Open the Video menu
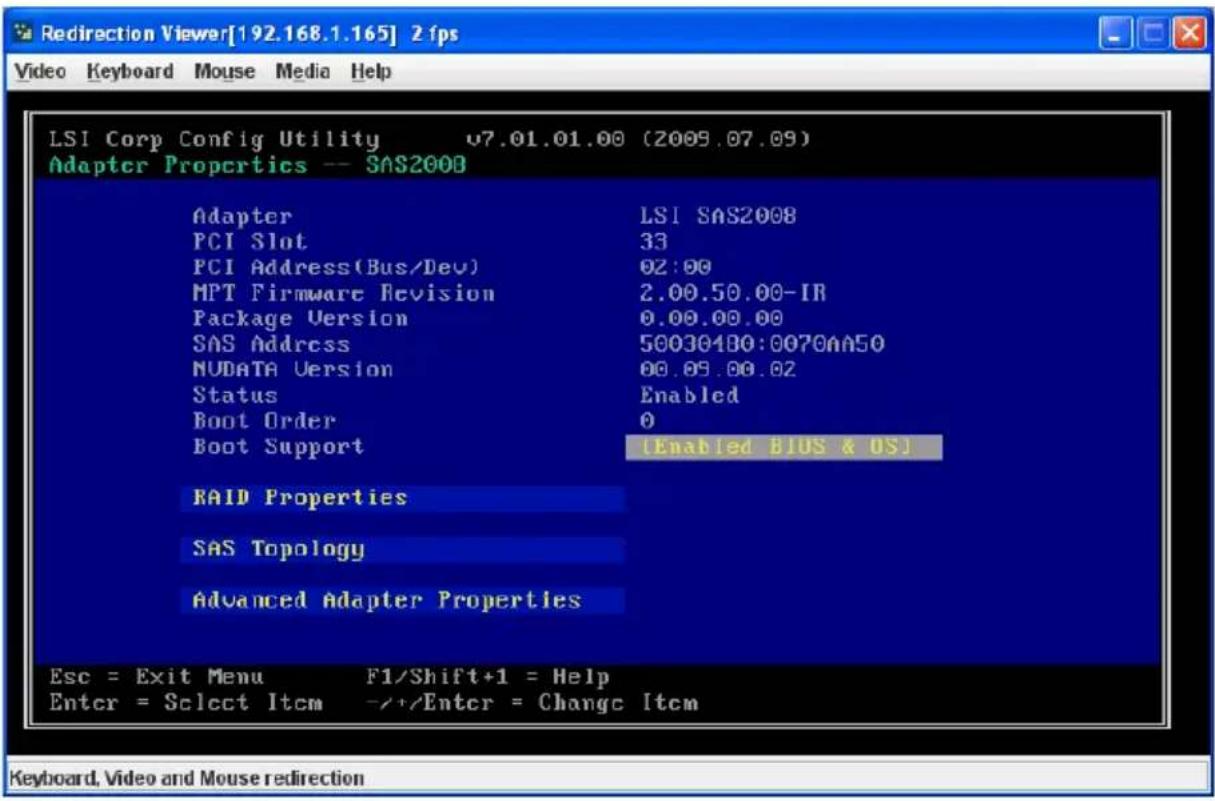The width and height of the screenshot is (1215, 801). point(41,72)
